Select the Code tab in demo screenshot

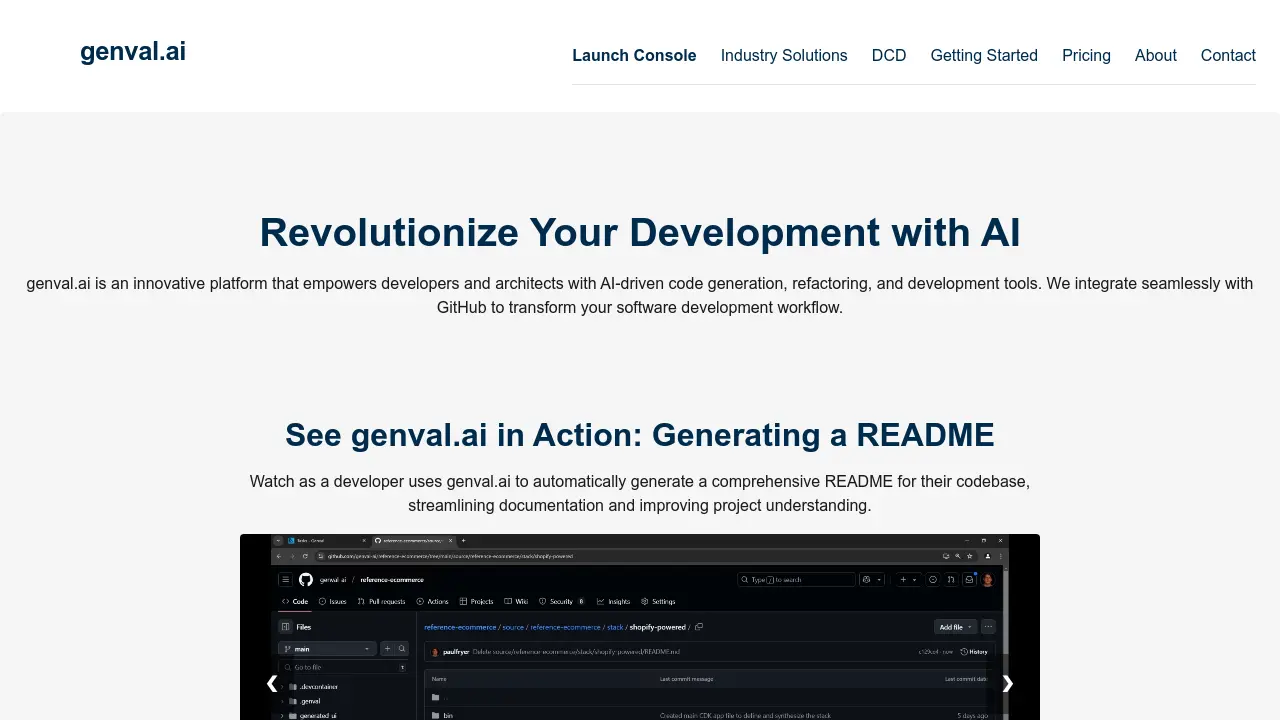(295, 602)
